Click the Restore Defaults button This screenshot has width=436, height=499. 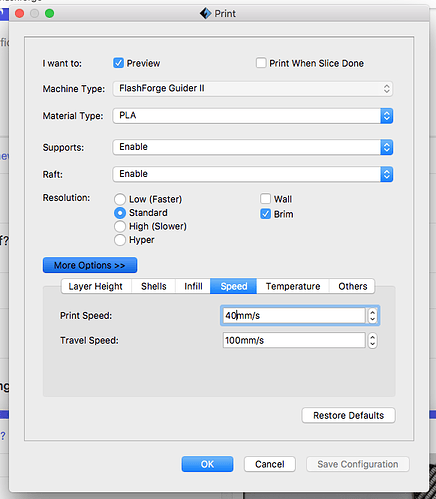click(x=348, y=415)
